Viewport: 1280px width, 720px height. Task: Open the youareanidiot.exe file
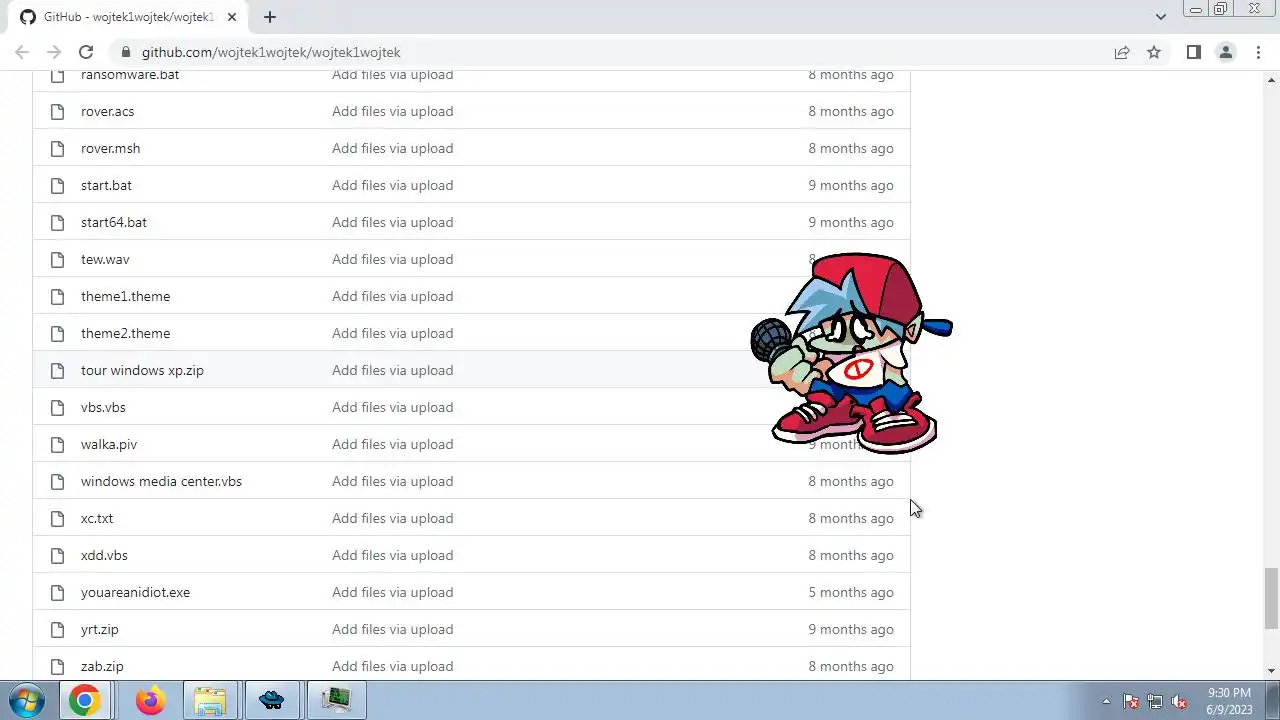point(135,592)
